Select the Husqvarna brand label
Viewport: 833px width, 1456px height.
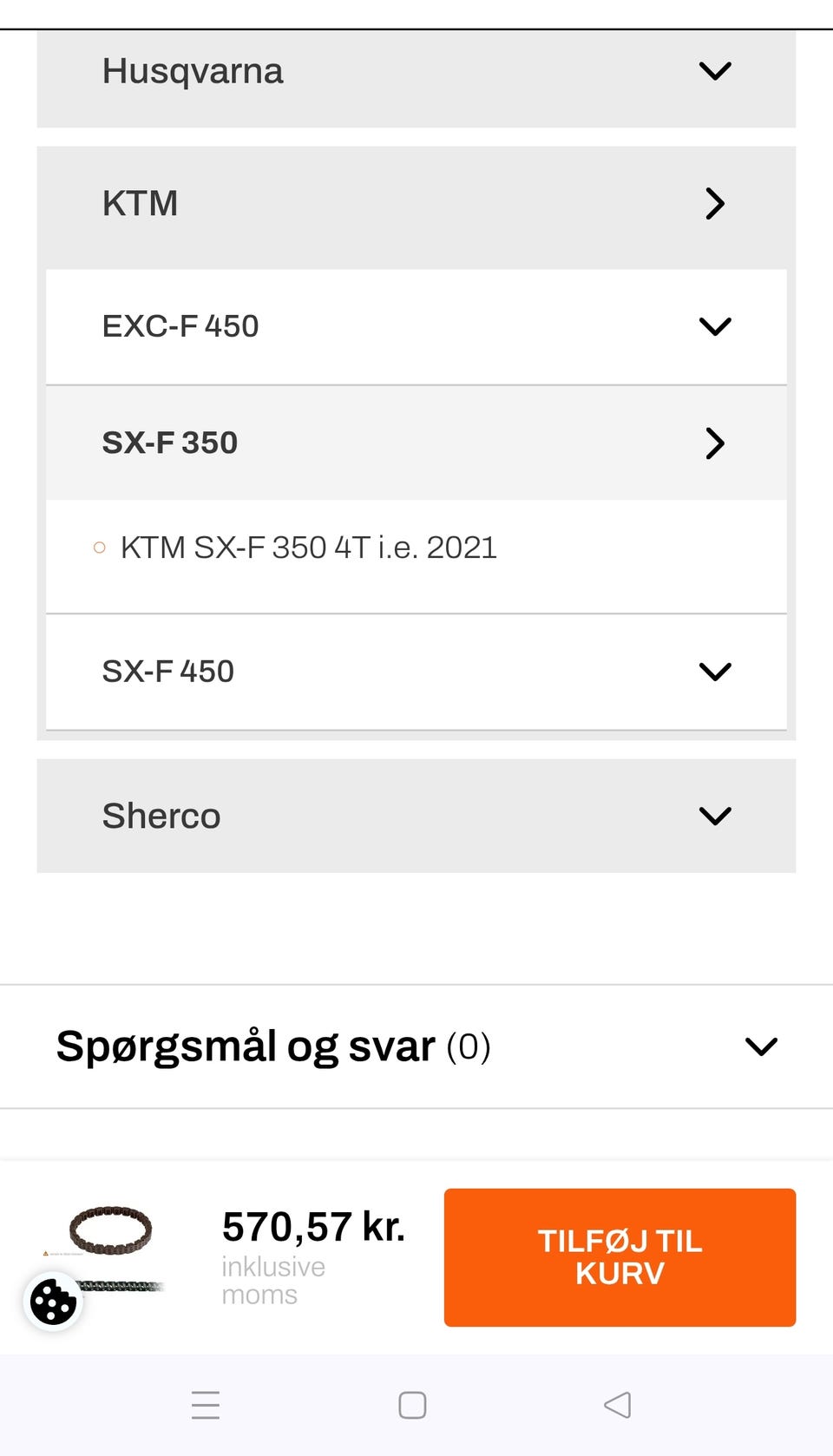click(193, 71)
